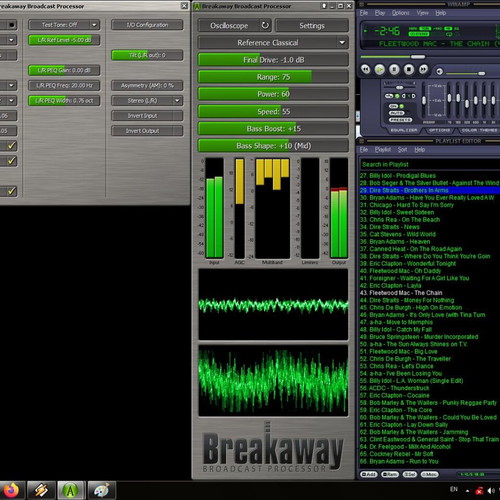500x500 pixels.
Task: Click the Settings button
Action: tap(312, 26)
